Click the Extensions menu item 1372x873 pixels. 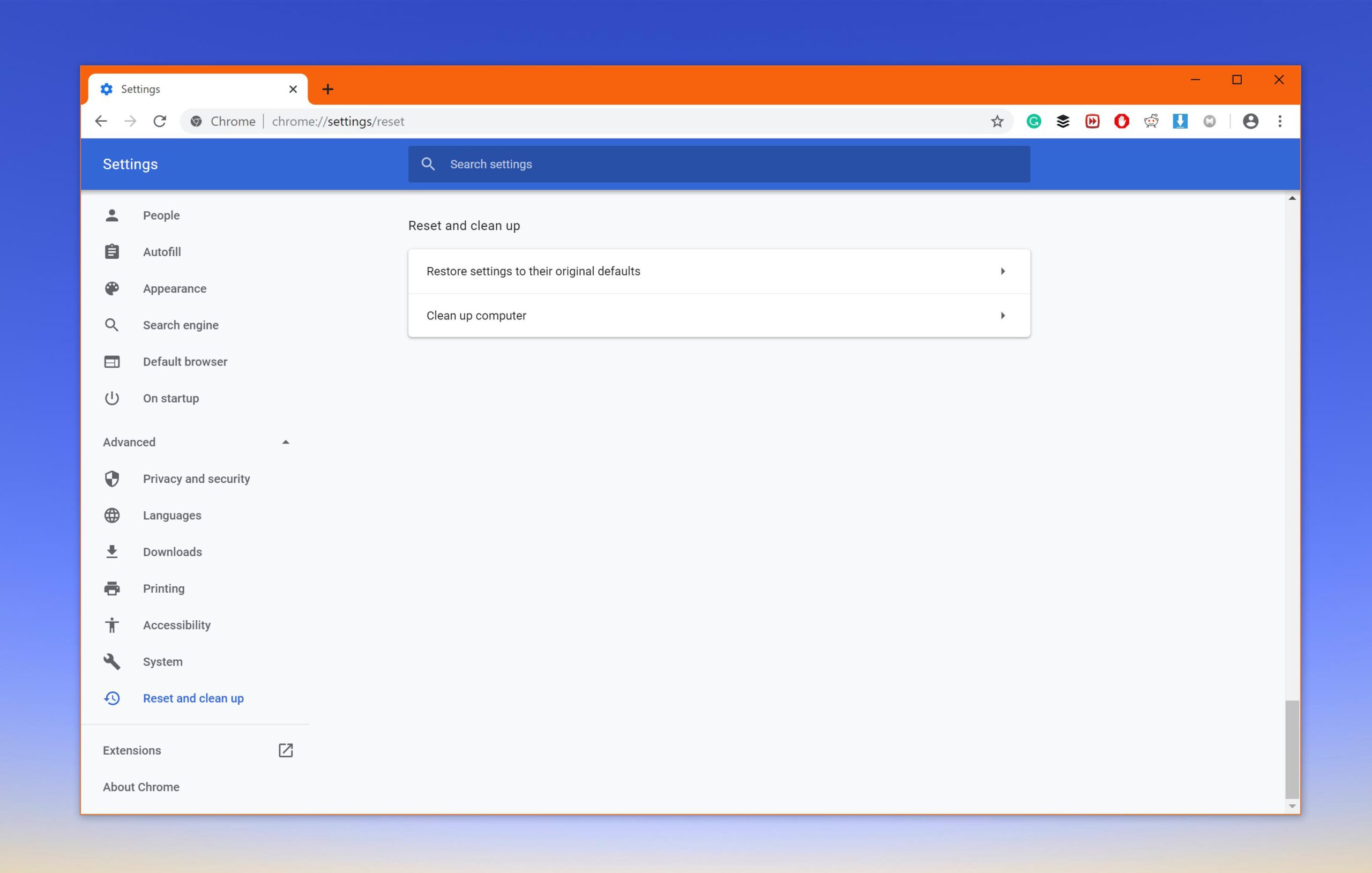click(132, 750)
